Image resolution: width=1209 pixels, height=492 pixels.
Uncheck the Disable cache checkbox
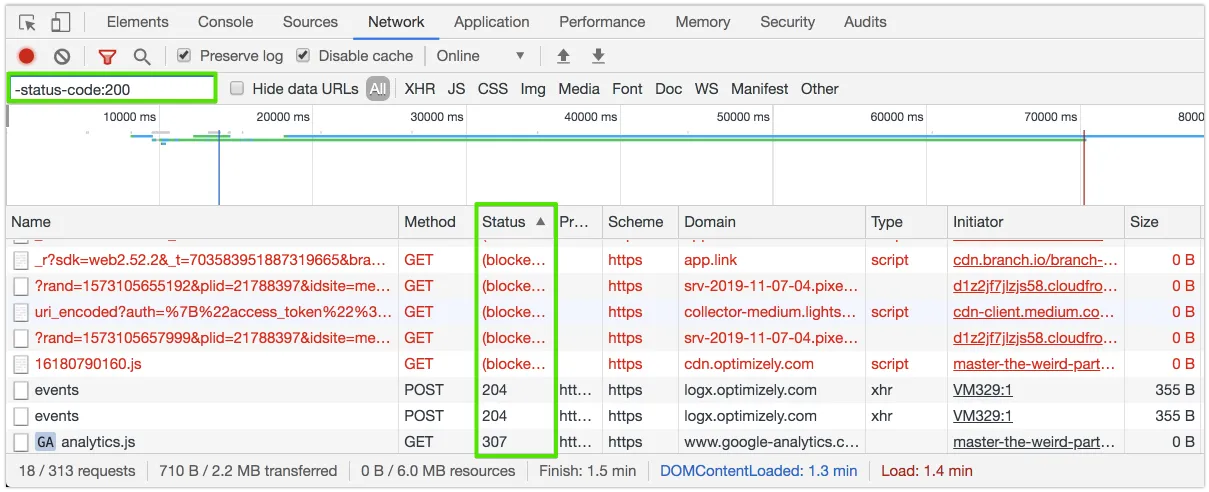302,56
